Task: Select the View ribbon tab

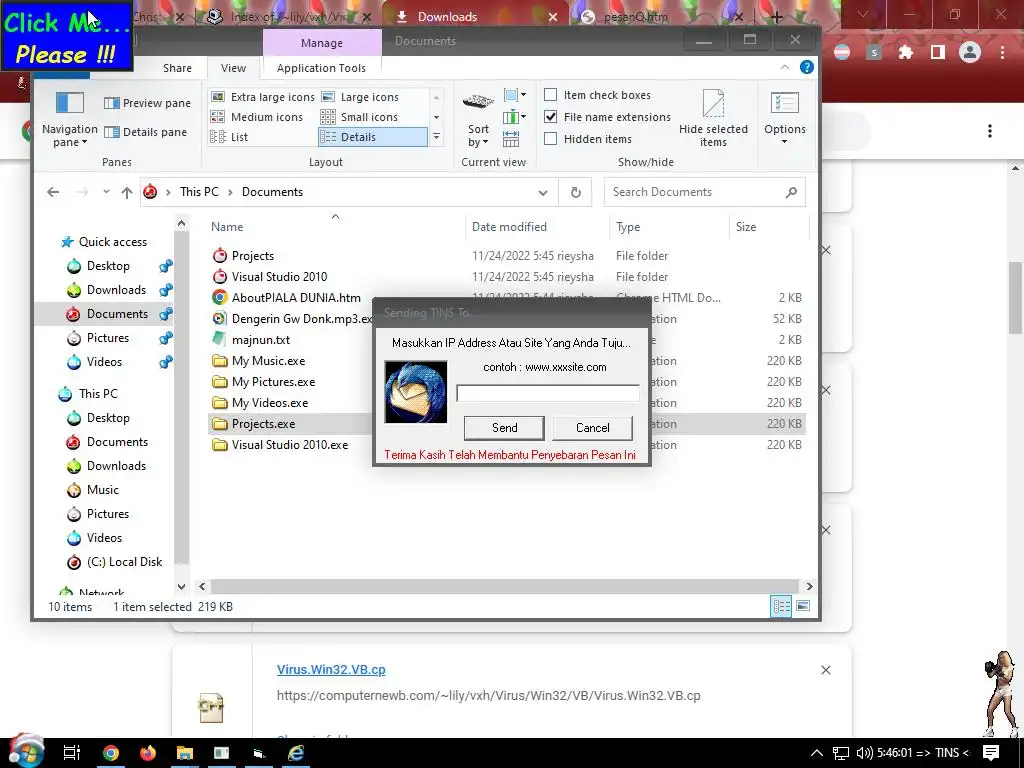Action: click(x=233, y=68)
